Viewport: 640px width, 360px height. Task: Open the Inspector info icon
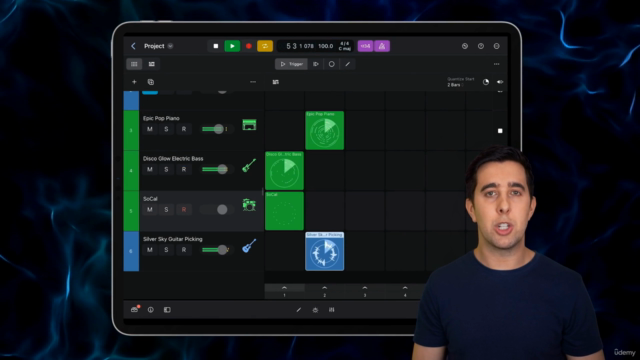click(x=151, y=310)
